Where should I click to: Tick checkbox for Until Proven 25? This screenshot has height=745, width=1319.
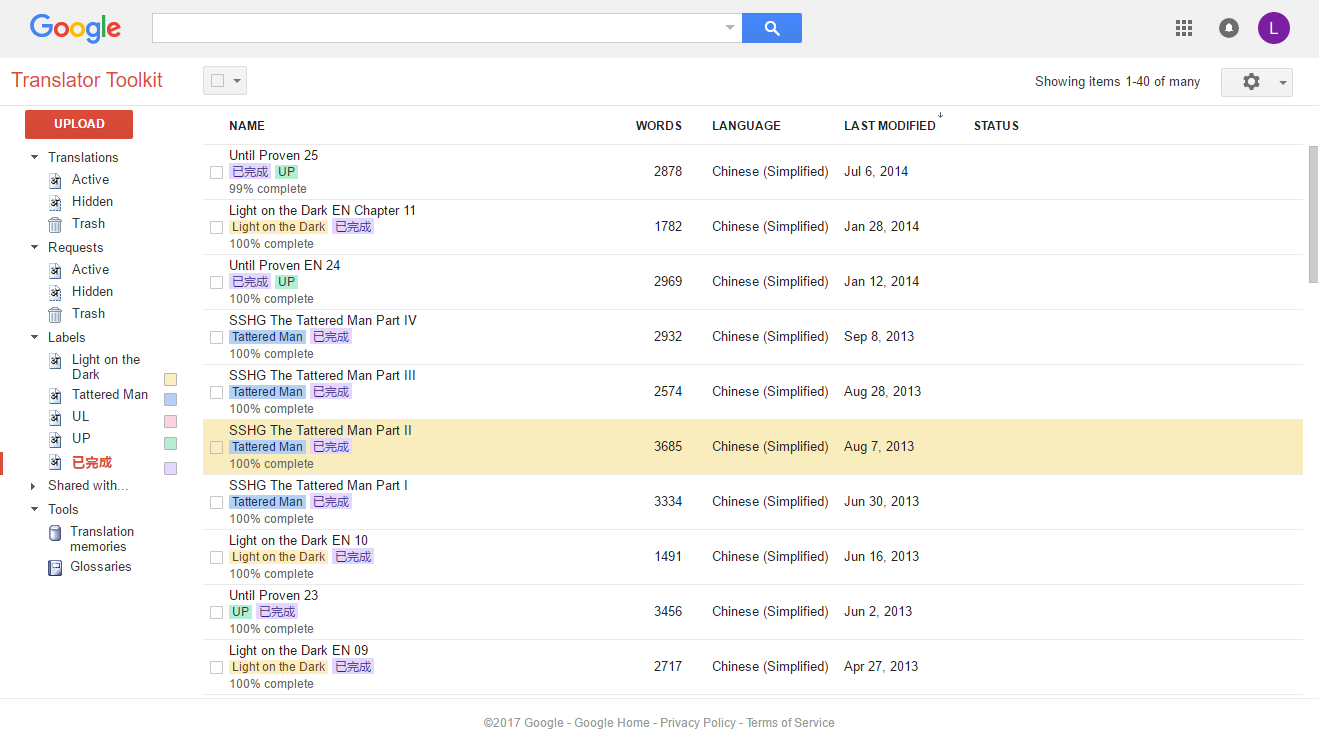pyautogui.click(x=216, y=172)
